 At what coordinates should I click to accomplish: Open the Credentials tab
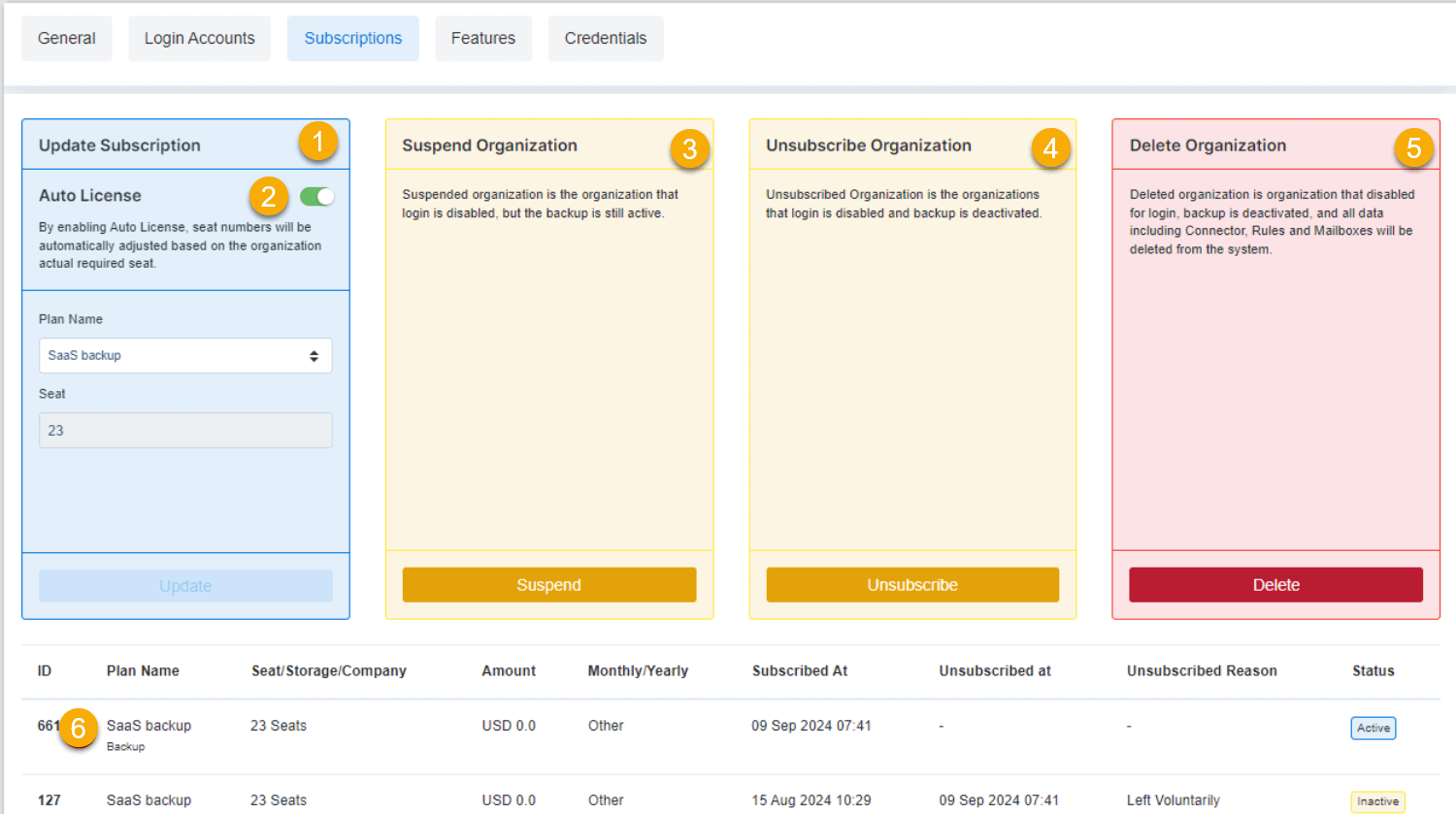(x=605, y=39)
